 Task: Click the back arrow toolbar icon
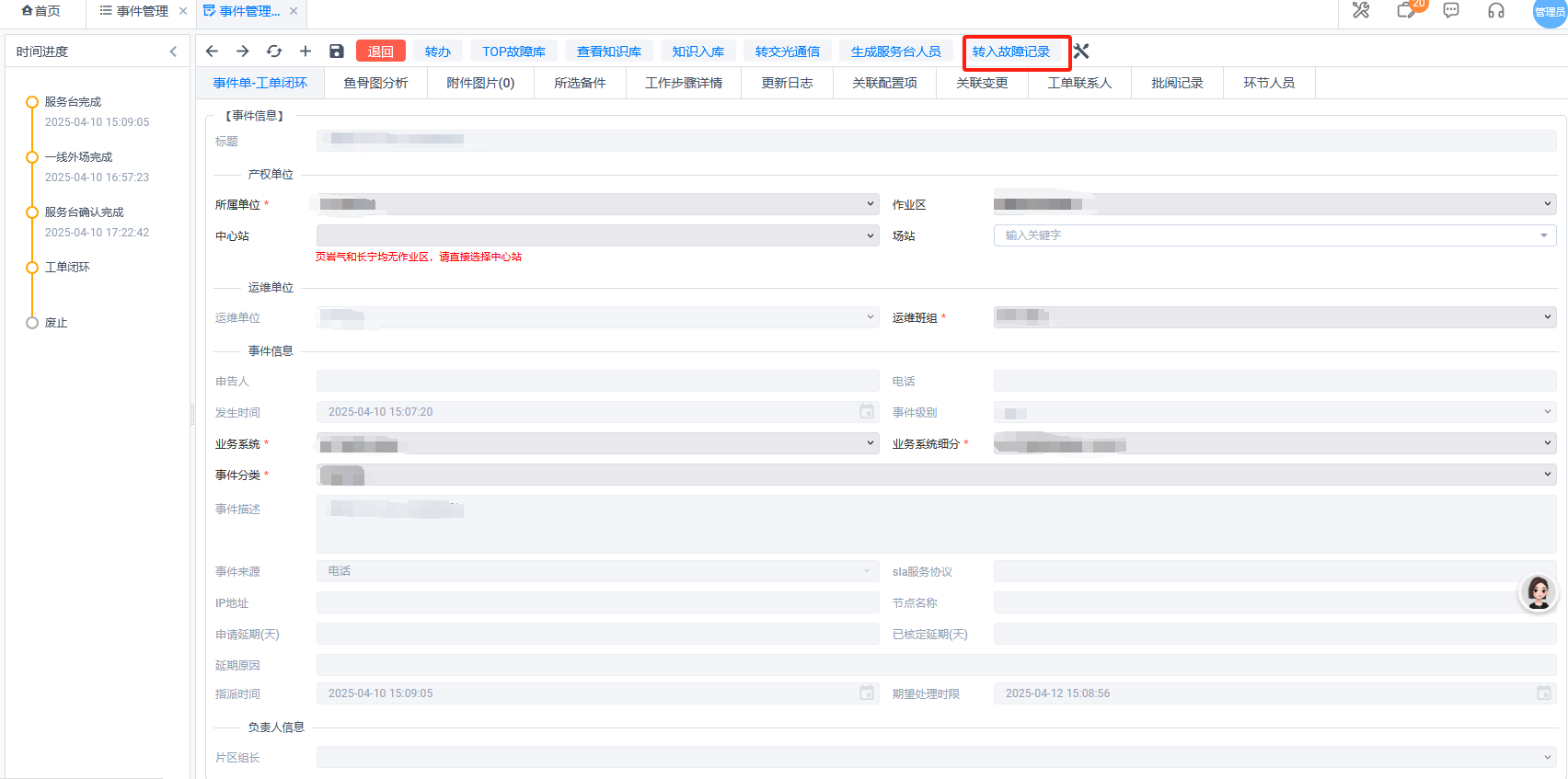pyautogui.click(x=213, y=52)
